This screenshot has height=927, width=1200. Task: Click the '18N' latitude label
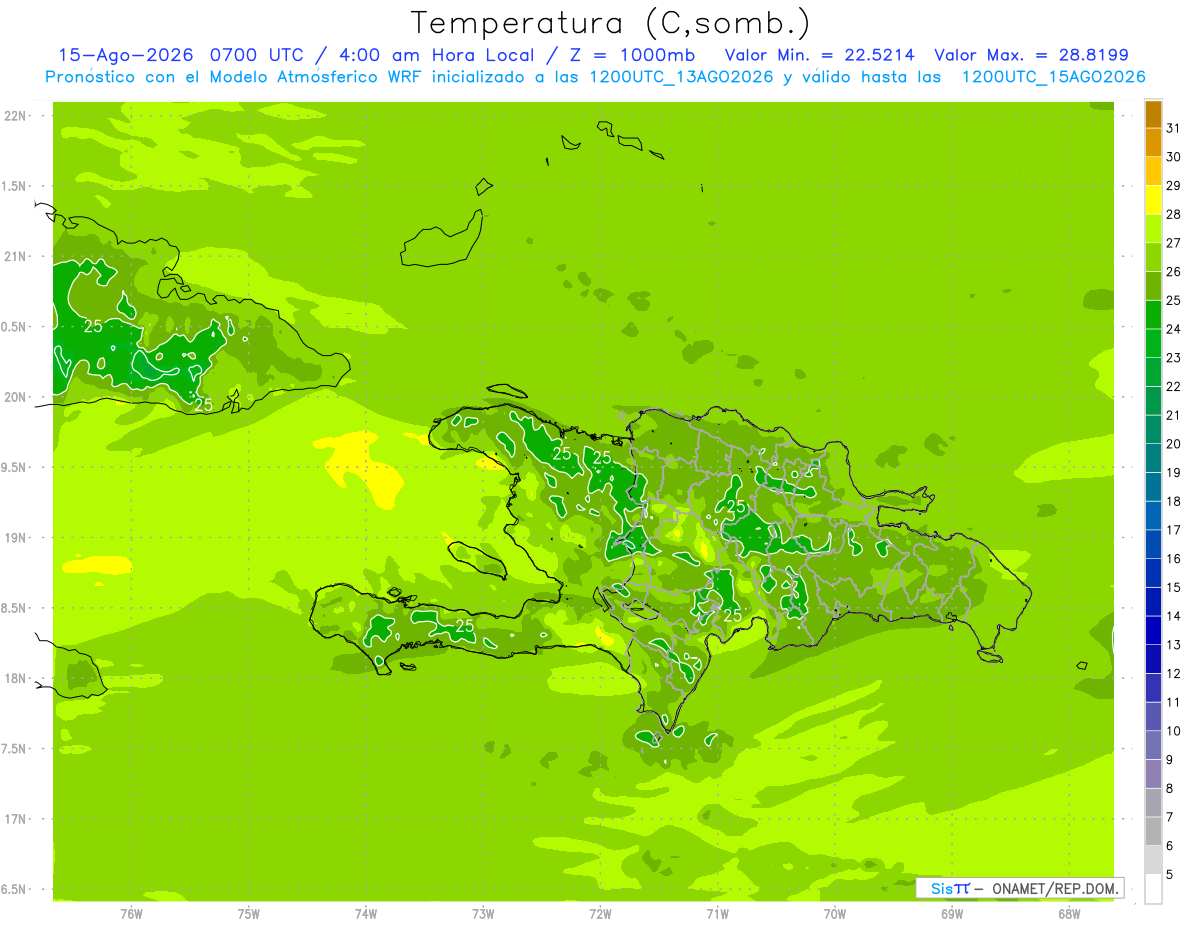click(16, 679)
